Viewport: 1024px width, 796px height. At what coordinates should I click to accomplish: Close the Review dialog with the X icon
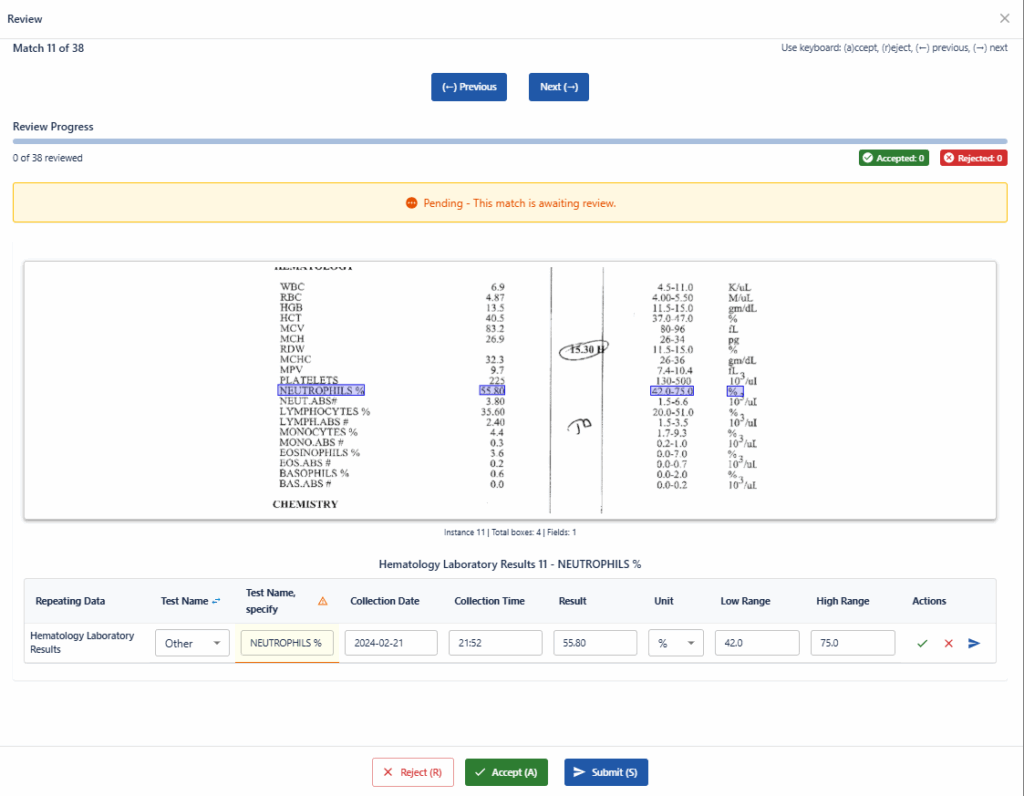pos(1005,18)
